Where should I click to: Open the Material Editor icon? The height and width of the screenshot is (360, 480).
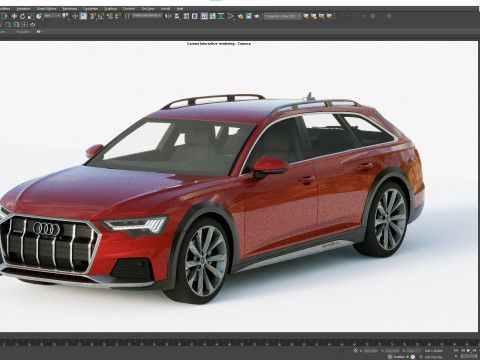point(231,16)
